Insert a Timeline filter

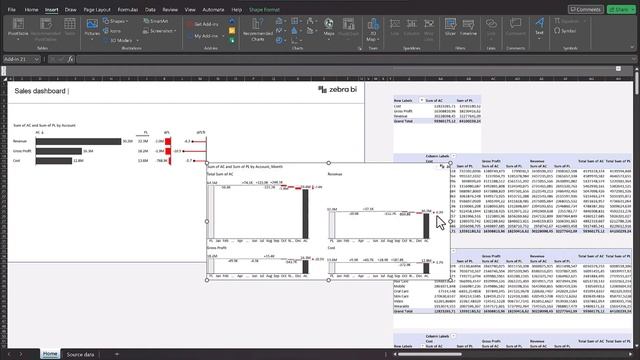coord(468,27)
